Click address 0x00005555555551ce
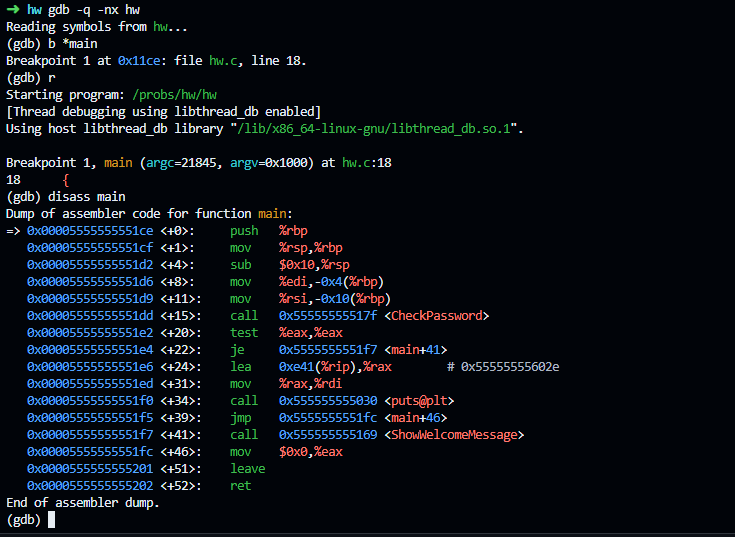Image resolution: width=735 pixels, height=537 pixels. coord(90,231)
